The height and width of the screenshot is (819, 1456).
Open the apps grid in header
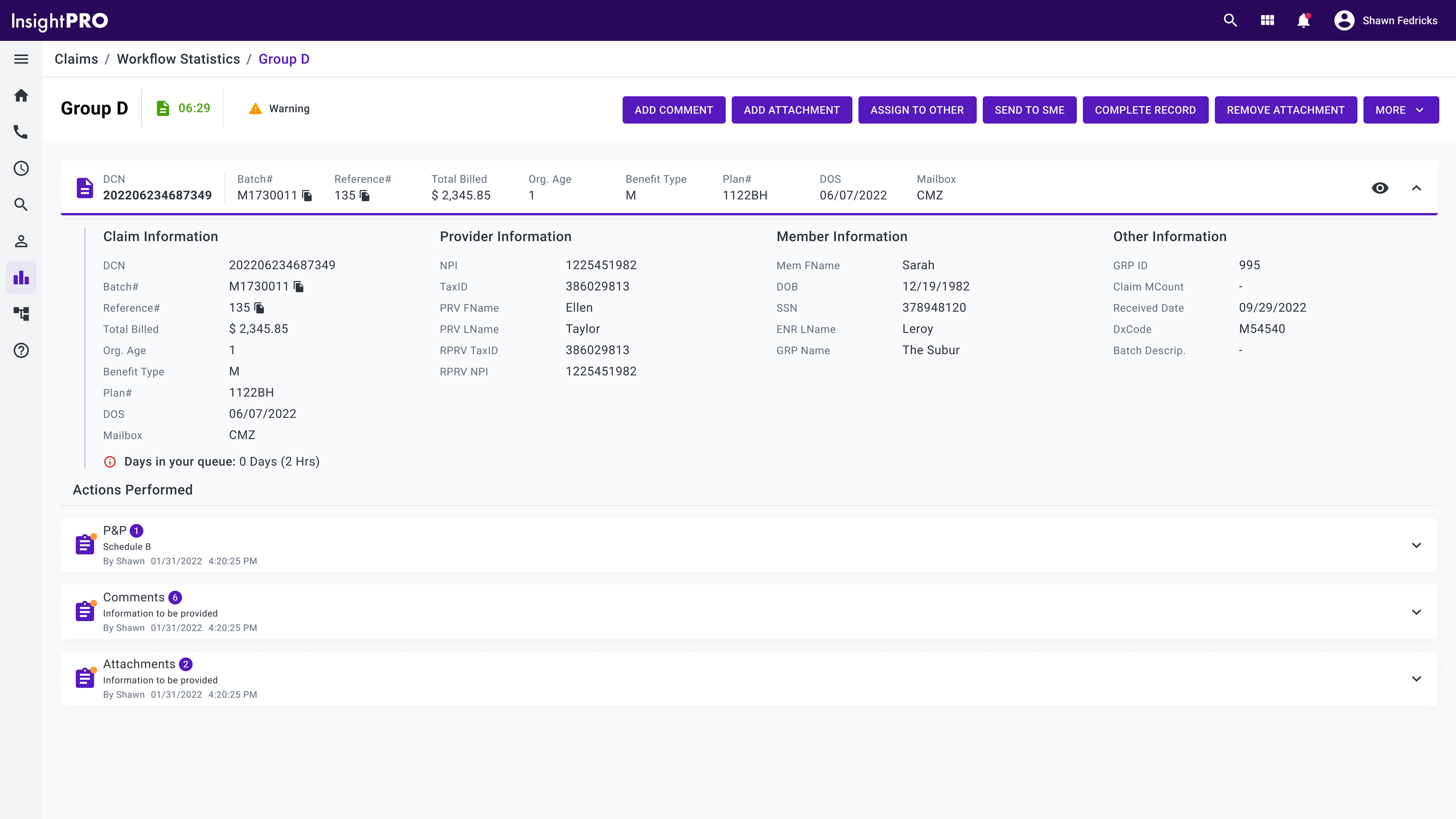pyautogui.click(x=1267, y=20)
